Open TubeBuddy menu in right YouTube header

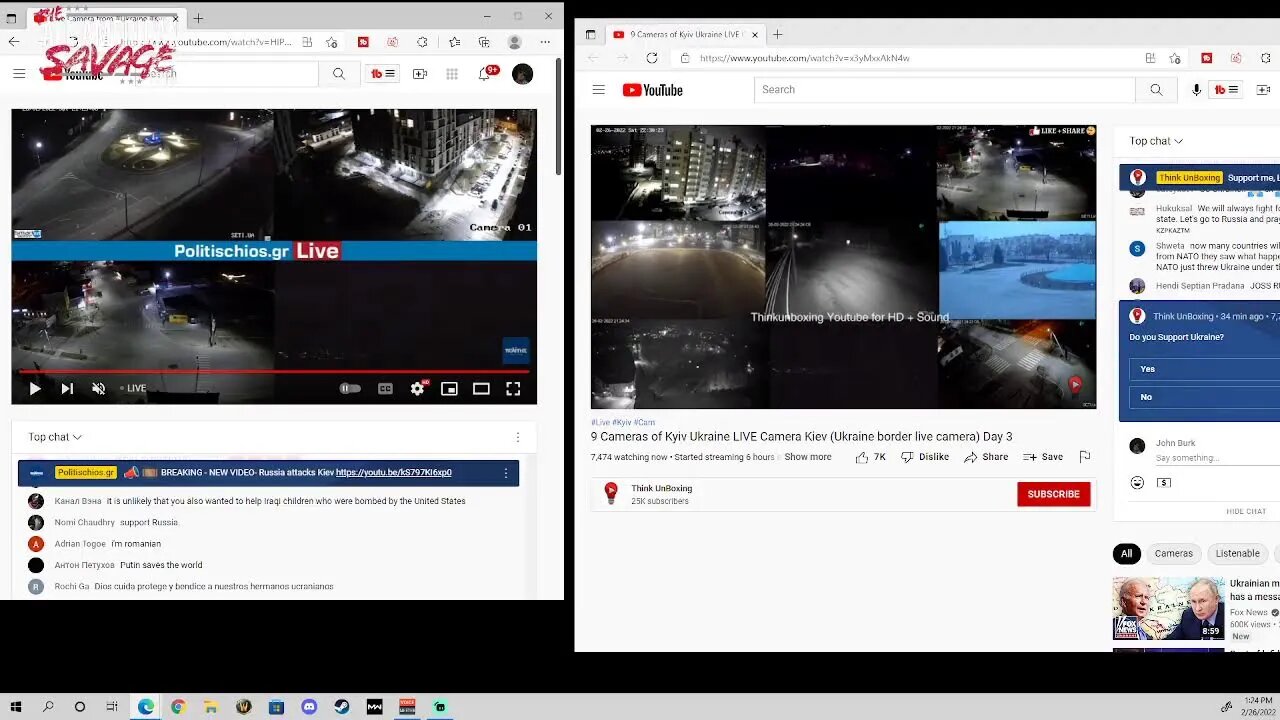pyautogui.click(x=1226, y=90)
